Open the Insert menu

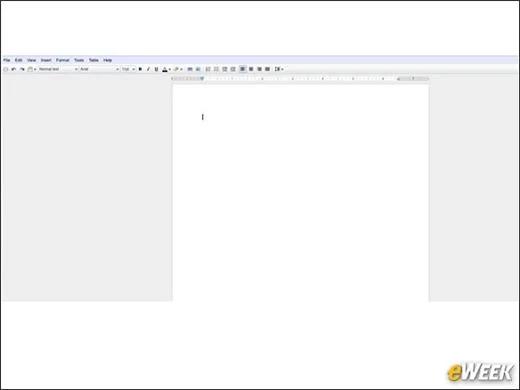point(46,60)
